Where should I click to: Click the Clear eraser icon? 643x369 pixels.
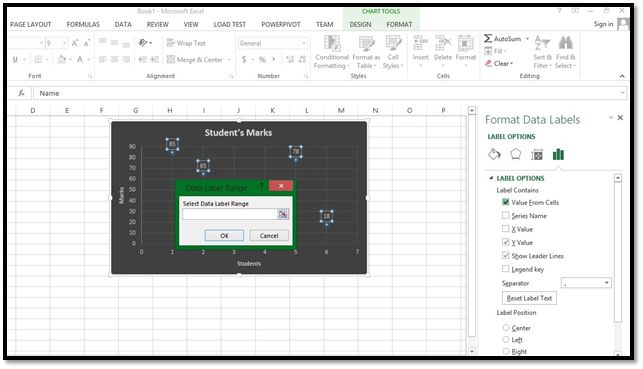pyautogui.click(x=488, y=64)
